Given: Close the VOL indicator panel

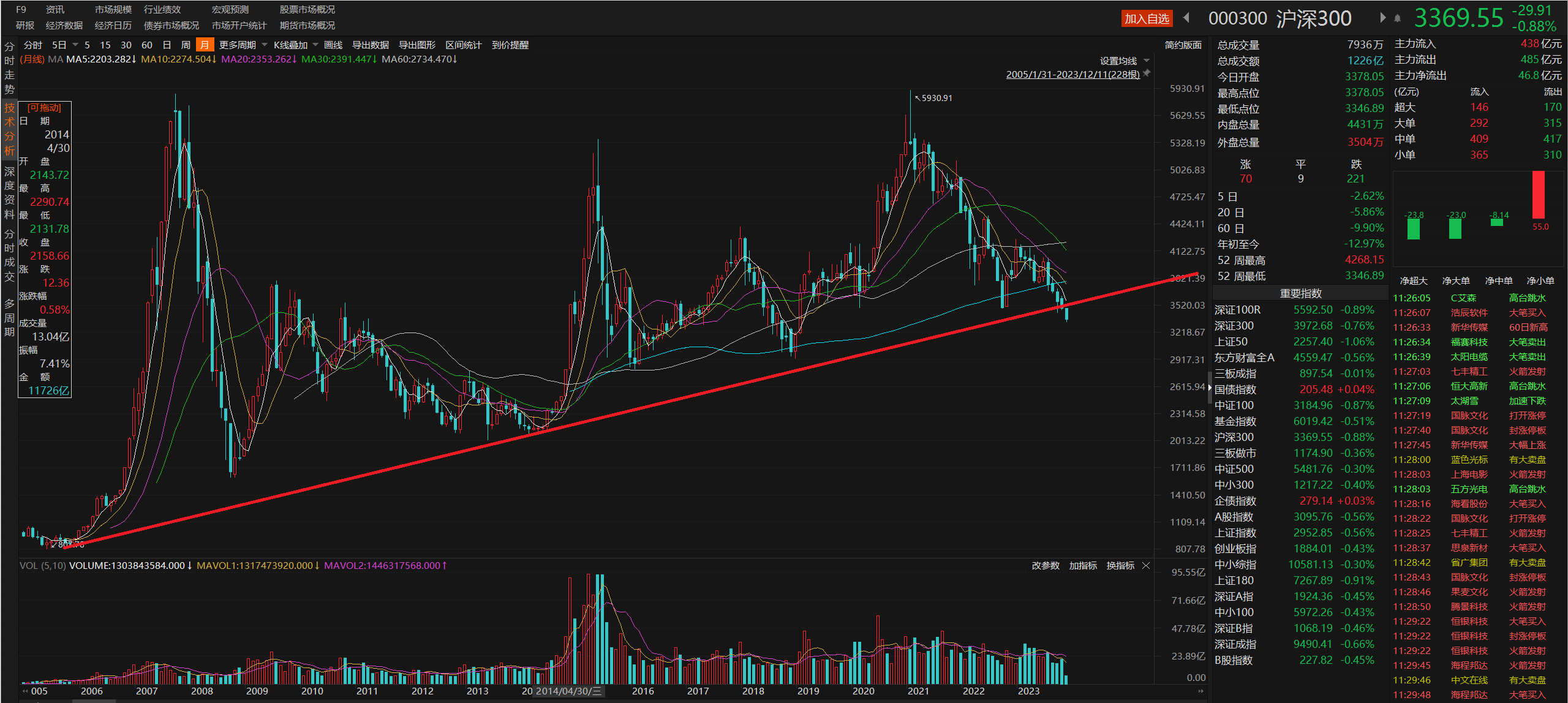Looking at the screenshot, I should (1146, 566).
